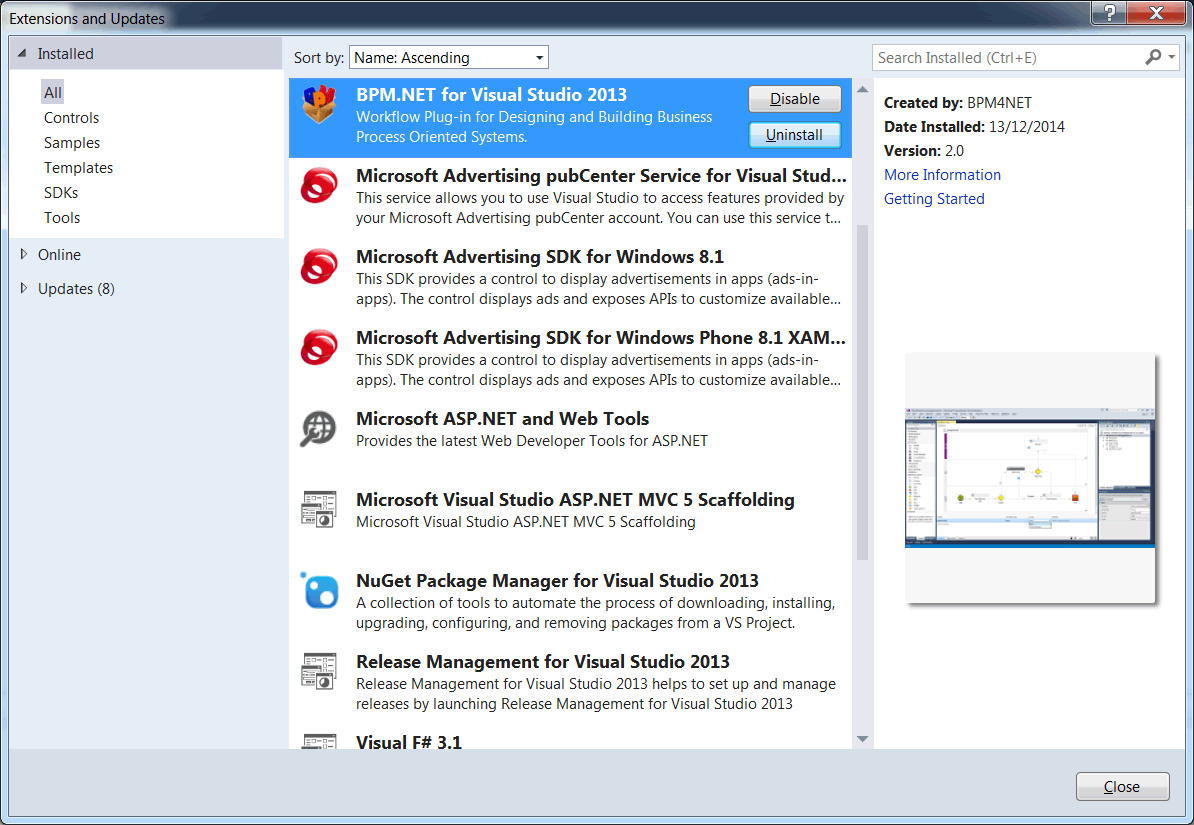Select the SDKs category
This screenshot has width=1194, height=825.
pyautogui.click(x=61, y=193)
